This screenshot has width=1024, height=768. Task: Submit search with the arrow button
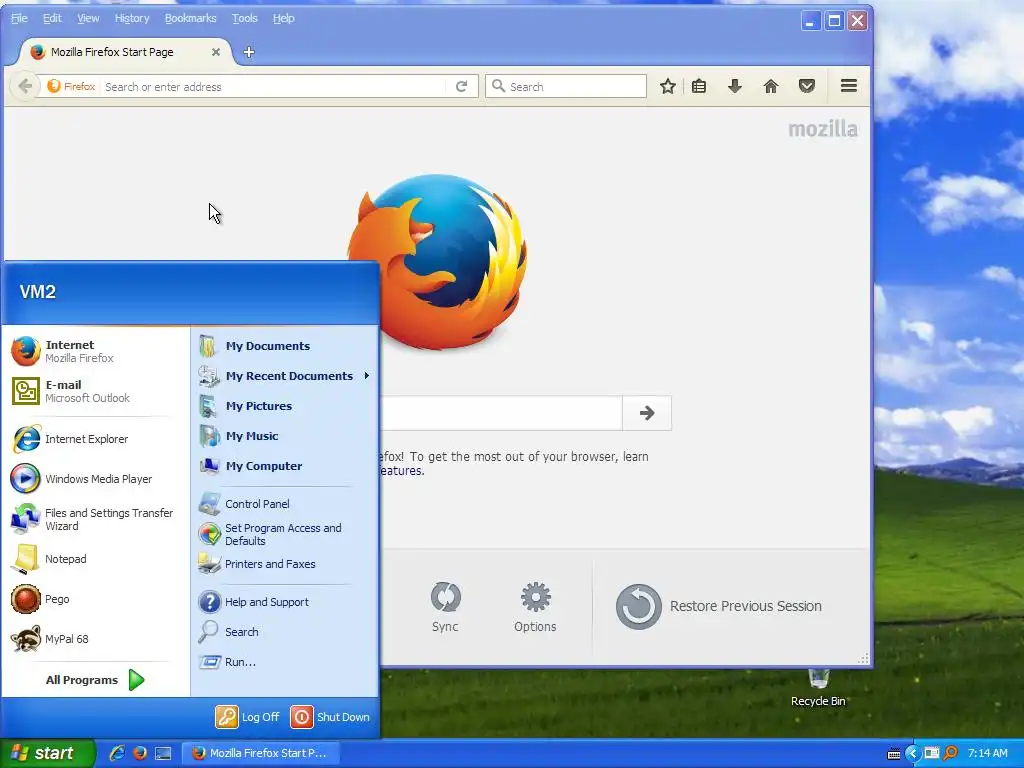[647, 413]
